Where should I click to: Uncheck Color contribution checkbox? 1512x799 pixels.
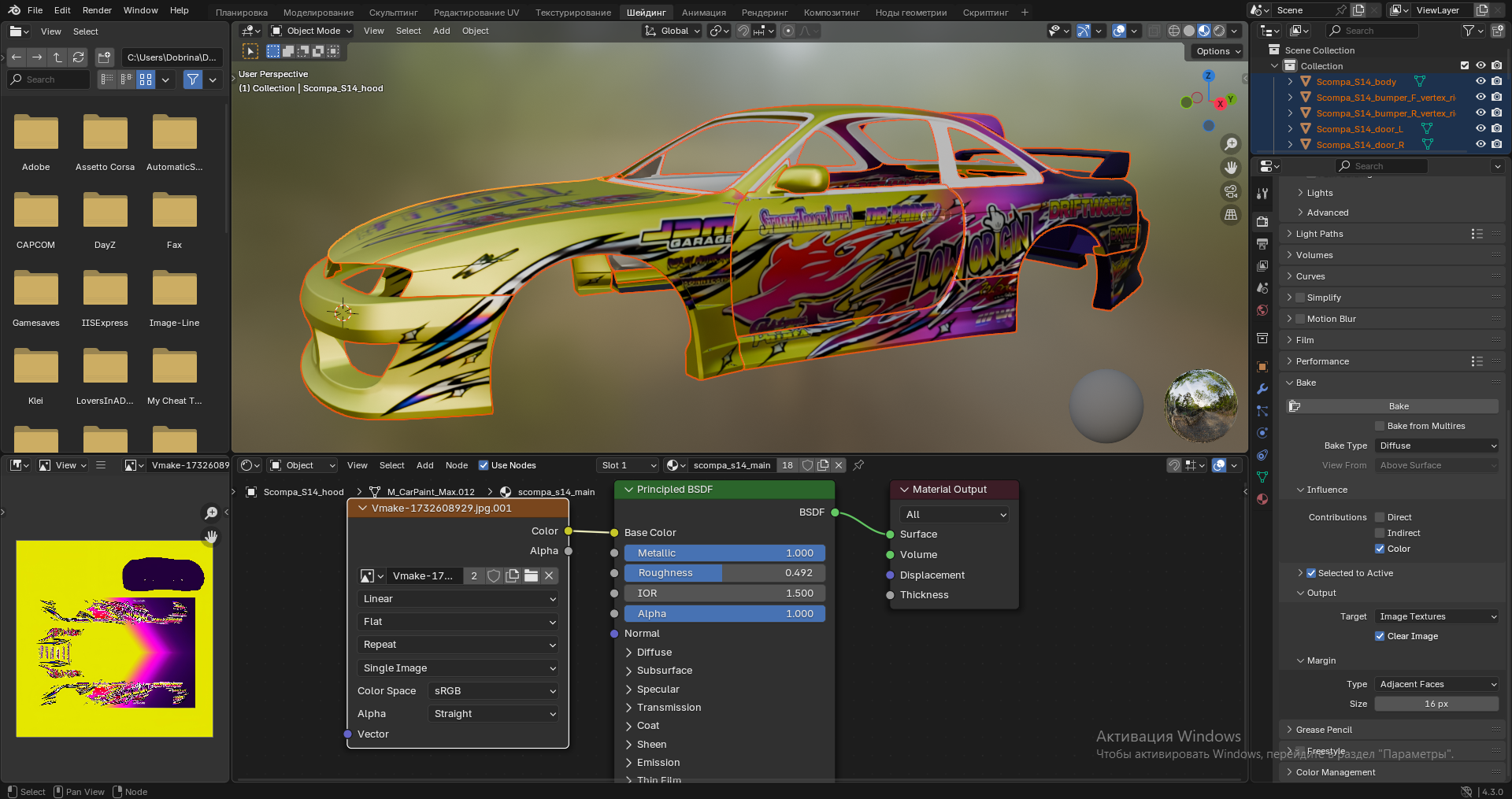[1380, 549]
